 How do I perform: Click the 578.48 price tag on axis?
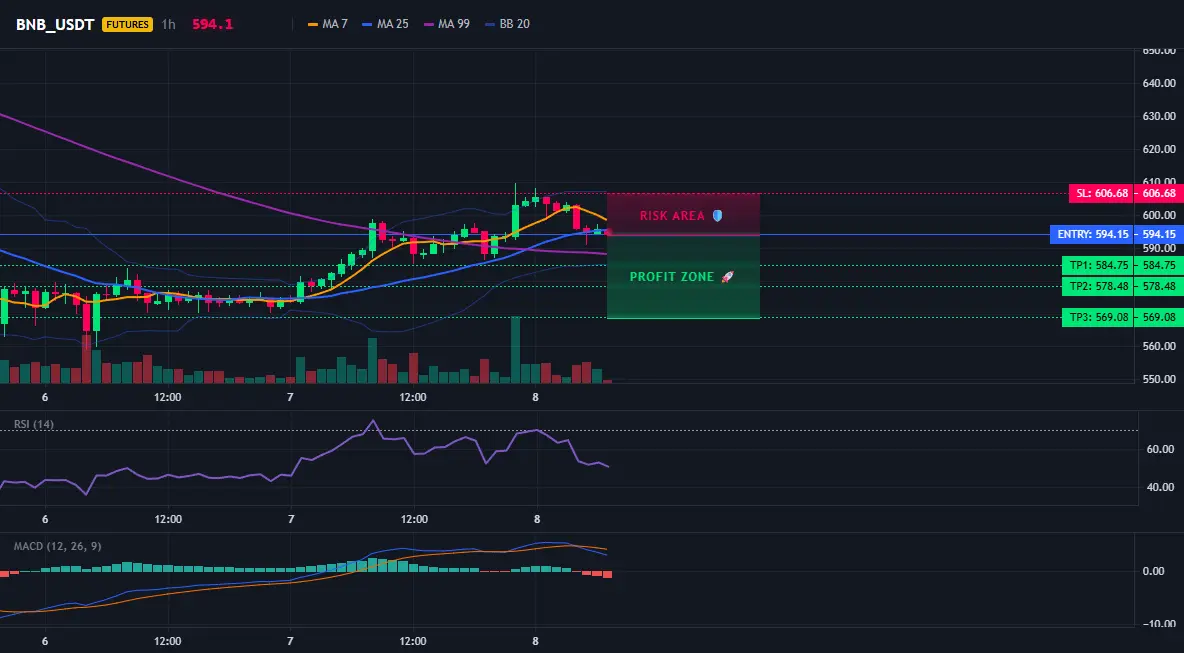[1159, 286]
